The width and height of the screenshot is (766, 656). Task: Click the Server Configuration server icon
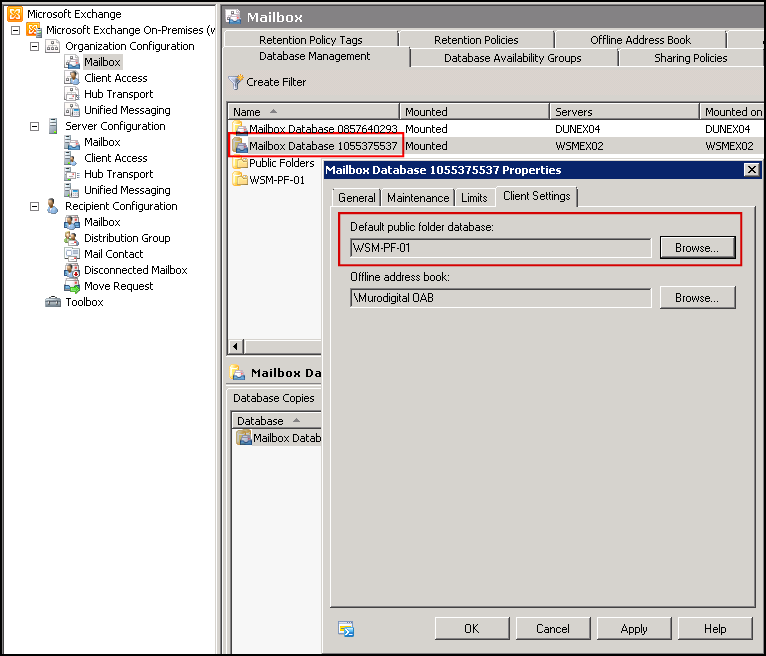tap(53, 126)
